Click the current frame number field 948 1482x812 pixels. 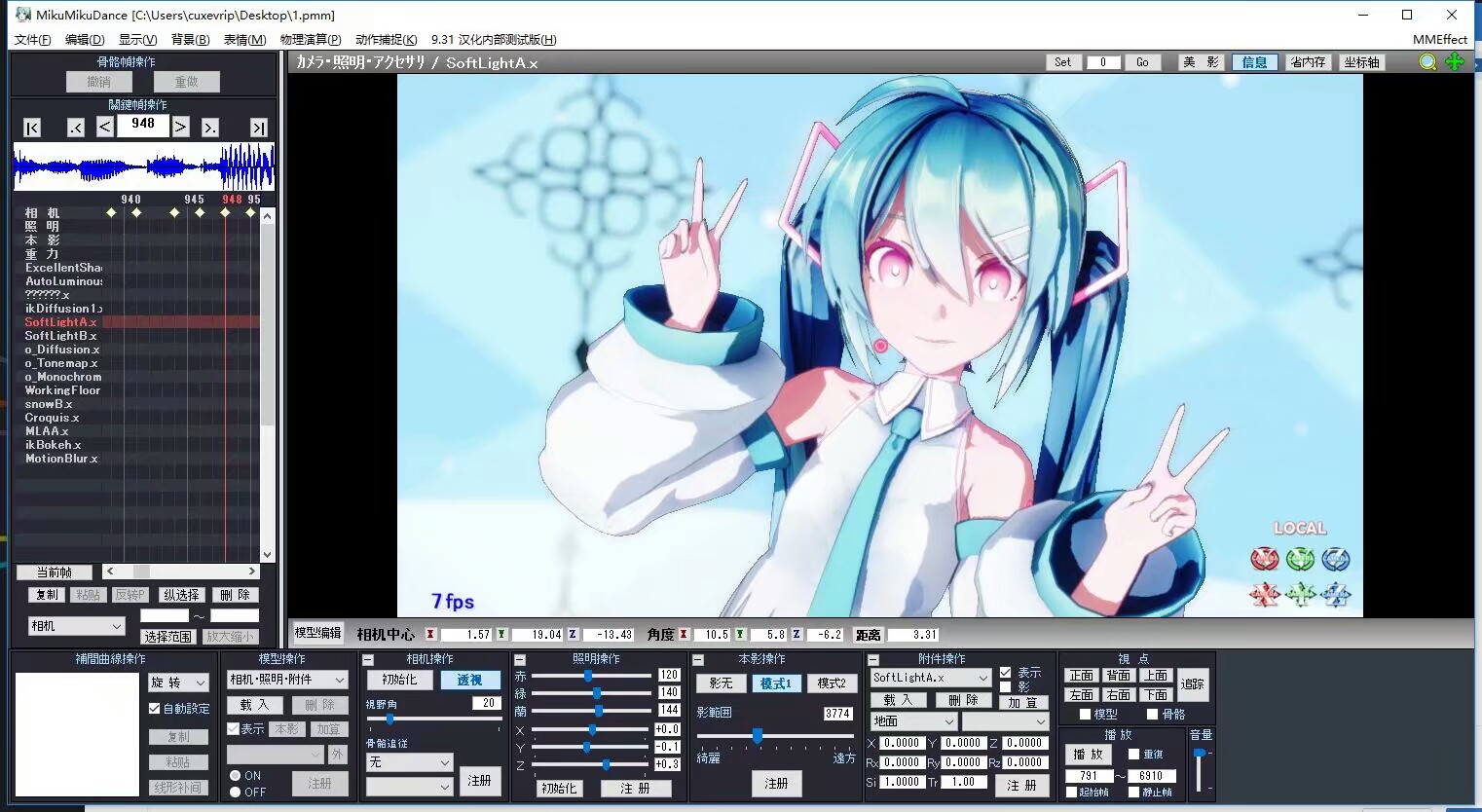(x=143, y=125)
